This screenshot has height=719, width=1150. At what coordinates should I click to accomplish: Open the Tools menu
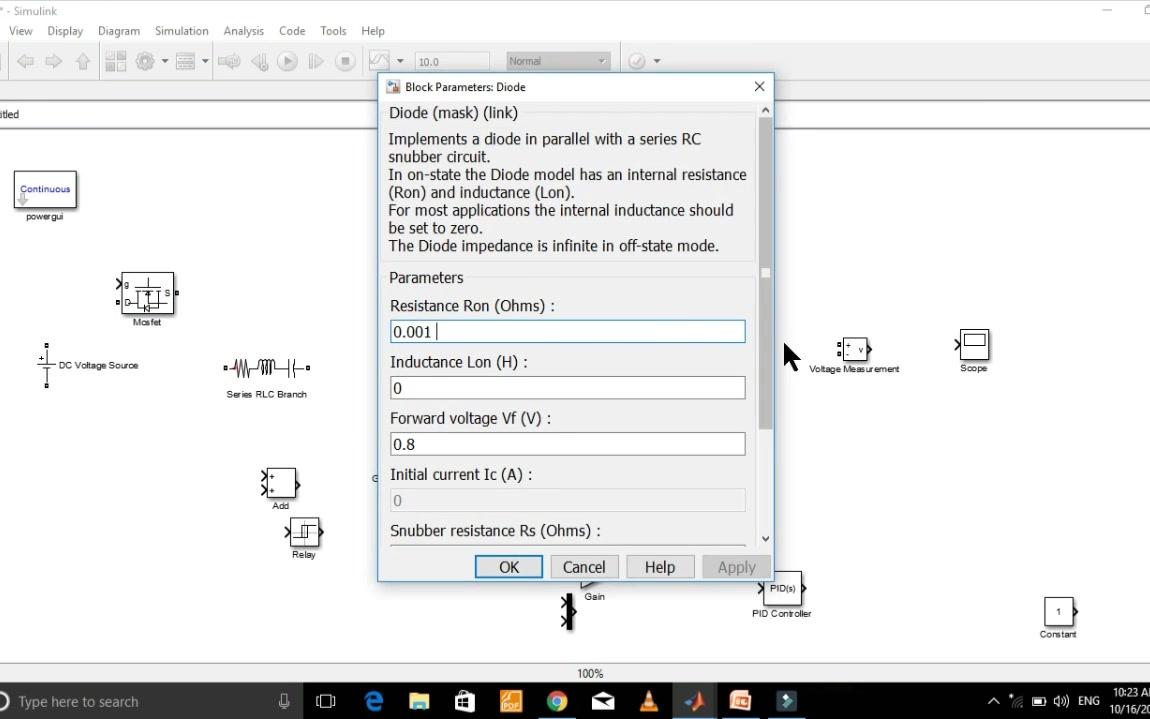click(x=333, y=31)
